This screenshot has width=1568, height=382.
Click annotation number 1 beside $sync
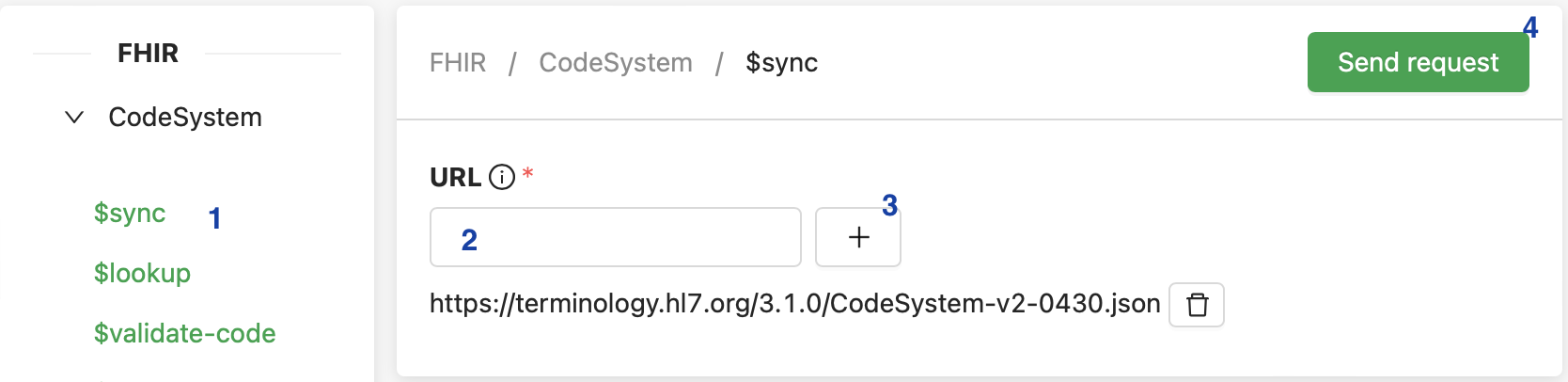click(x=214, y=218)
